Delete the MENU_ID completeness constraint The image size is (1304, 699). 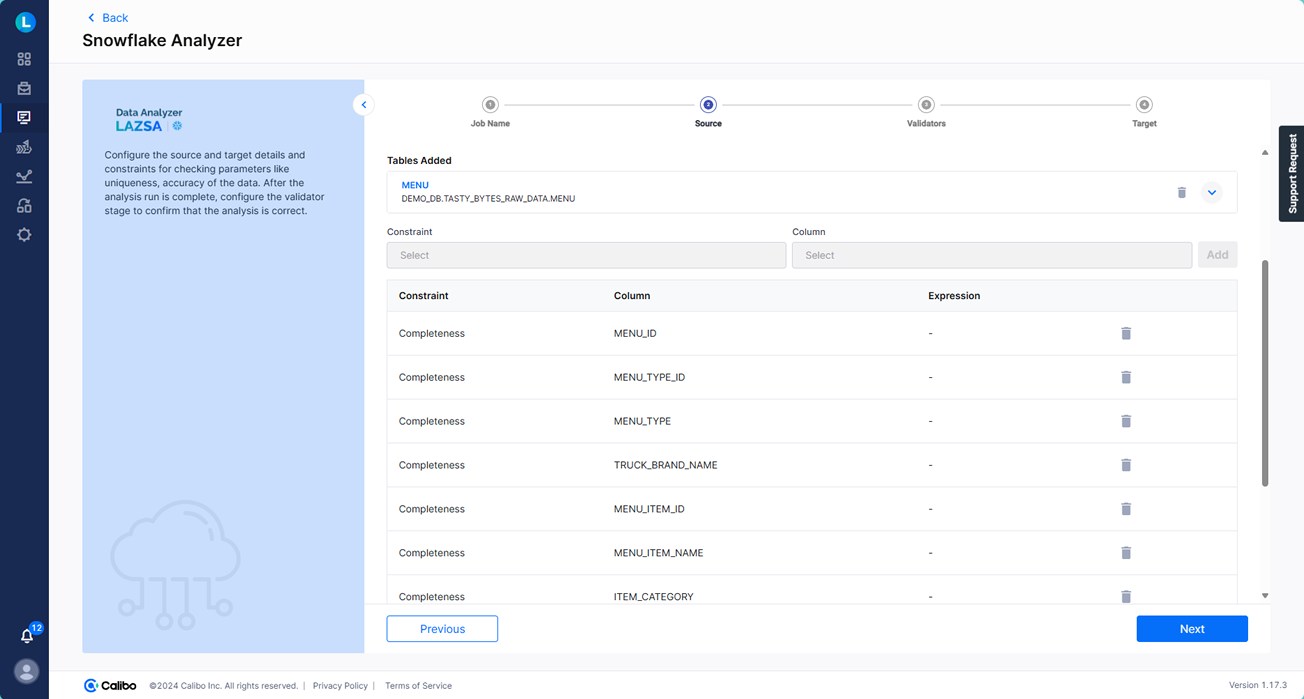click(x=1126, y=333)
